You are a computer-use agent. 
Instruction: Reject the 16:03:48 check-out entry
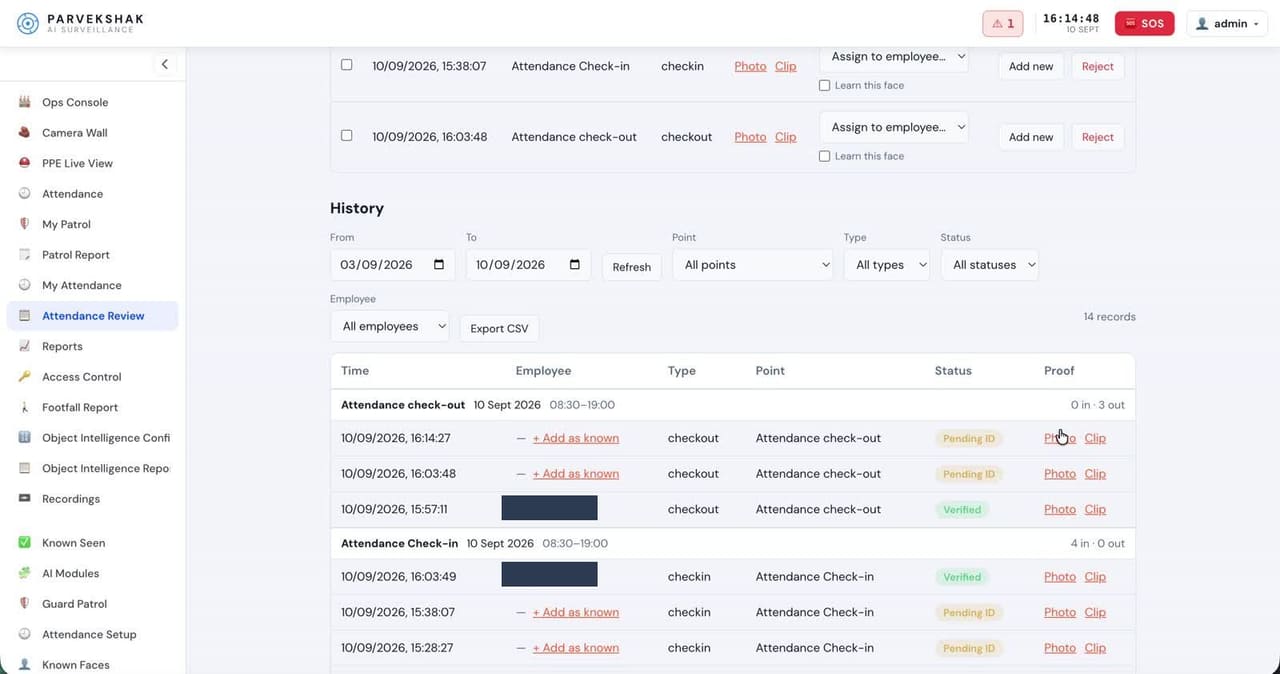1097,137
